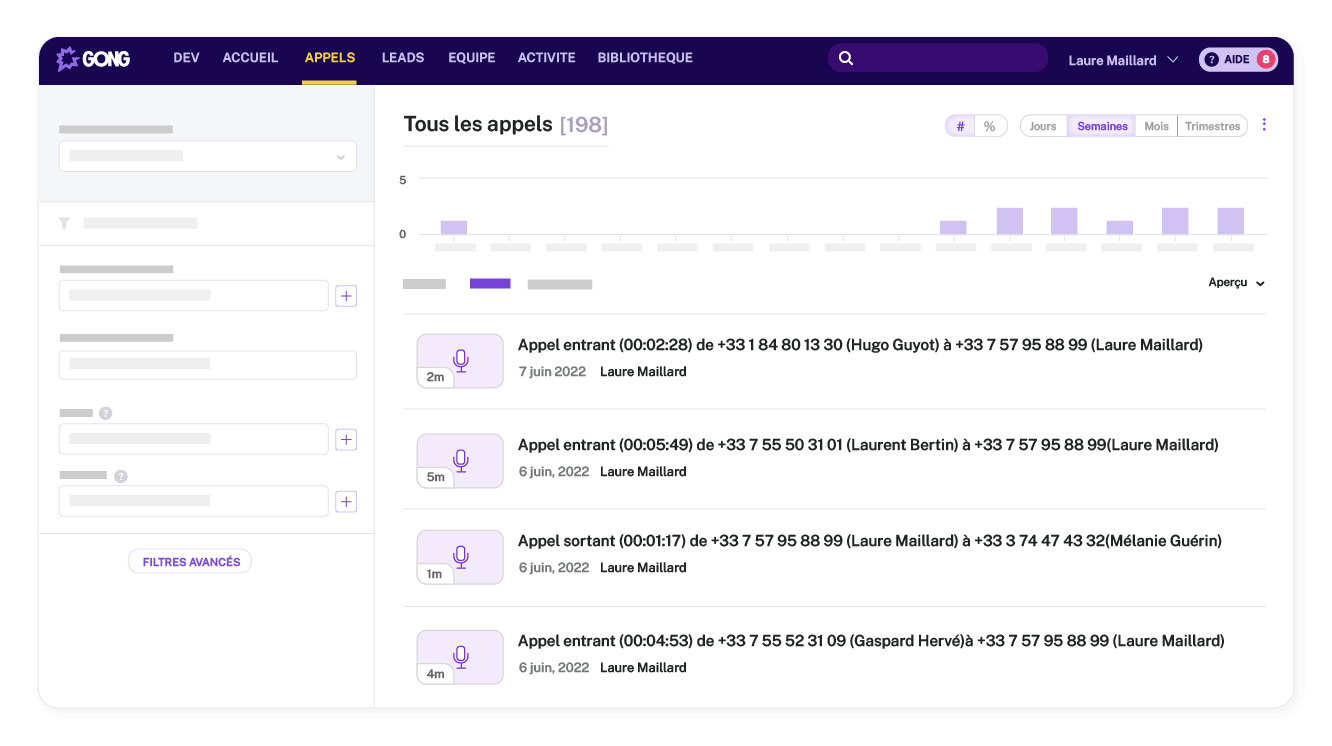Click the Gong logo icon
This screenshot has width=1332, height=746.
pos(70,58)
